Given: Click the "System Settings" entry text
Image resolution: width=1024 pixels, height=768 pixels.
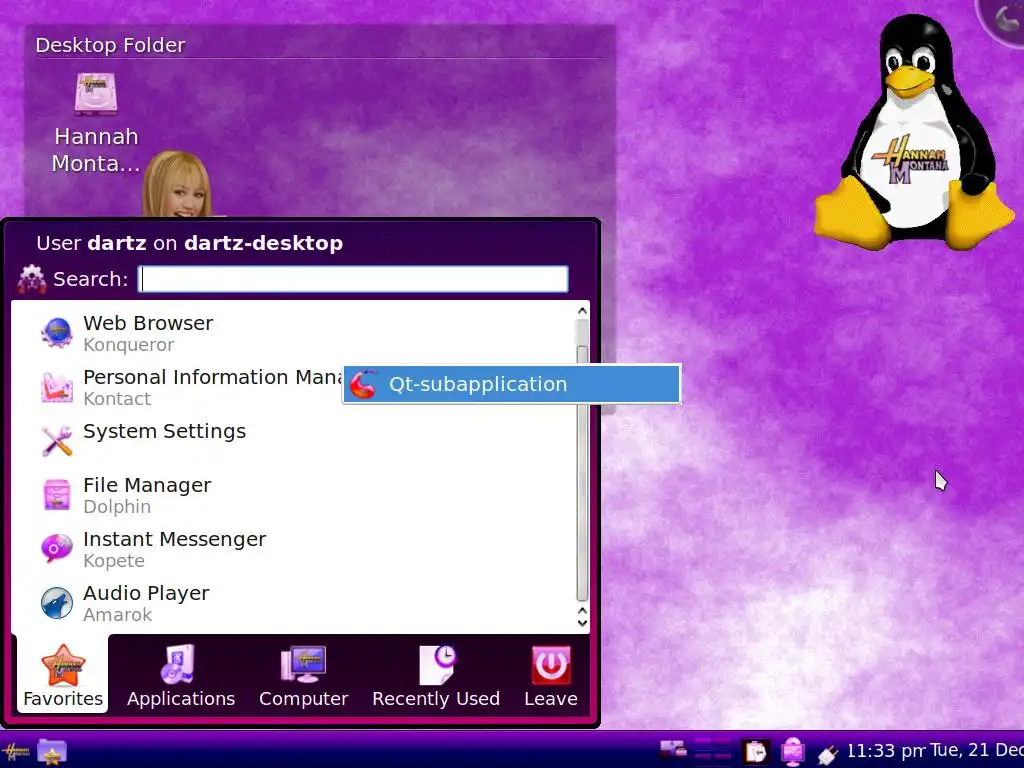Looking at the screenshot, I should (165, 431).
